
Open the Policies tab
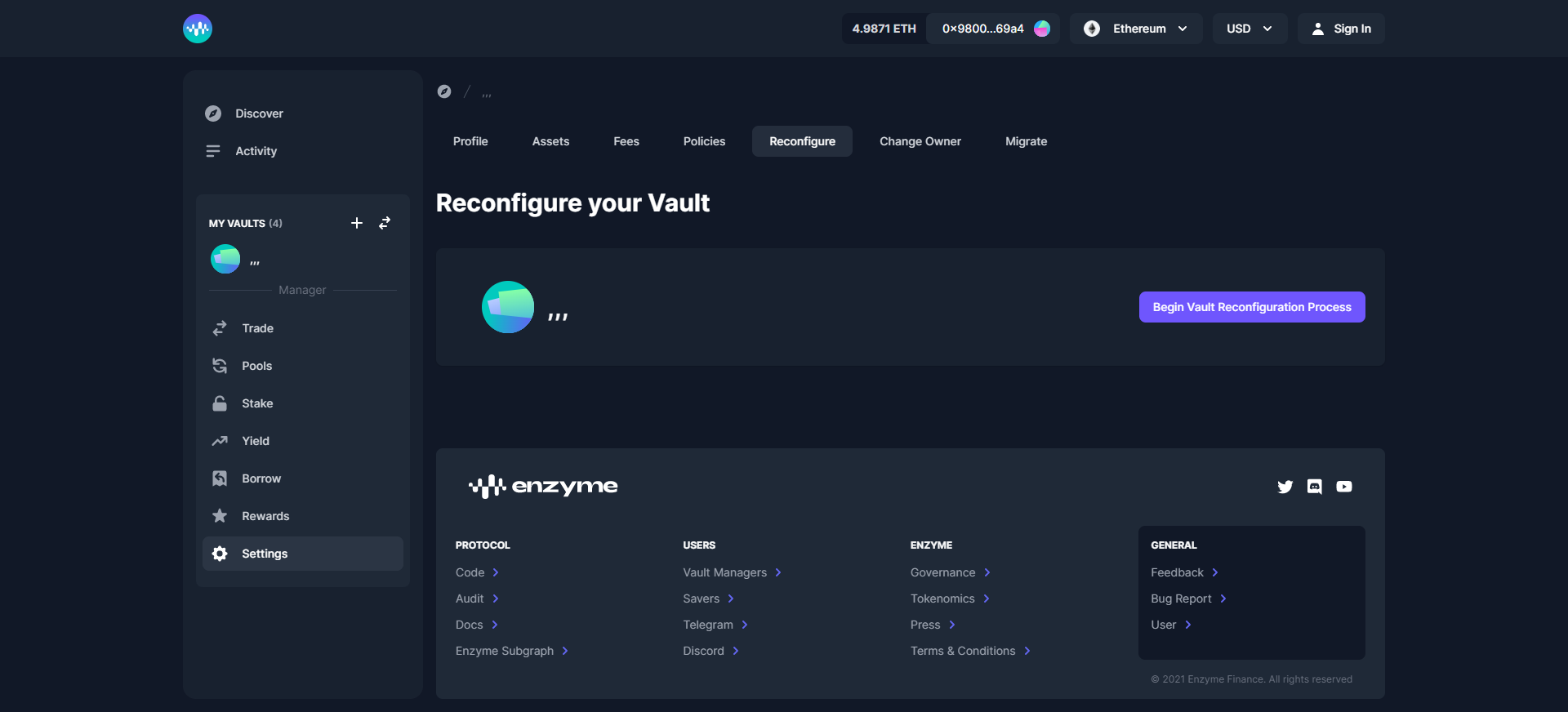click(x=704, y=141)
